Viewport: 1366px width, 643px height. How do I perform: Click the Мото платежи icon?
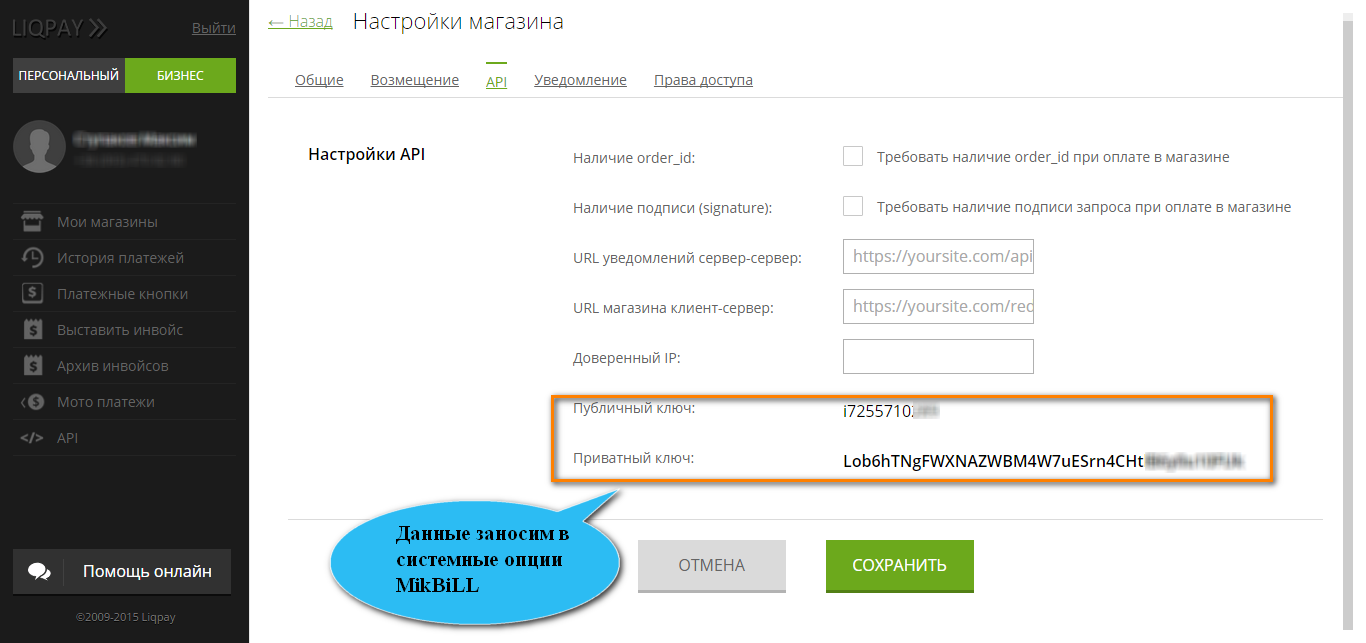point(32,402)
